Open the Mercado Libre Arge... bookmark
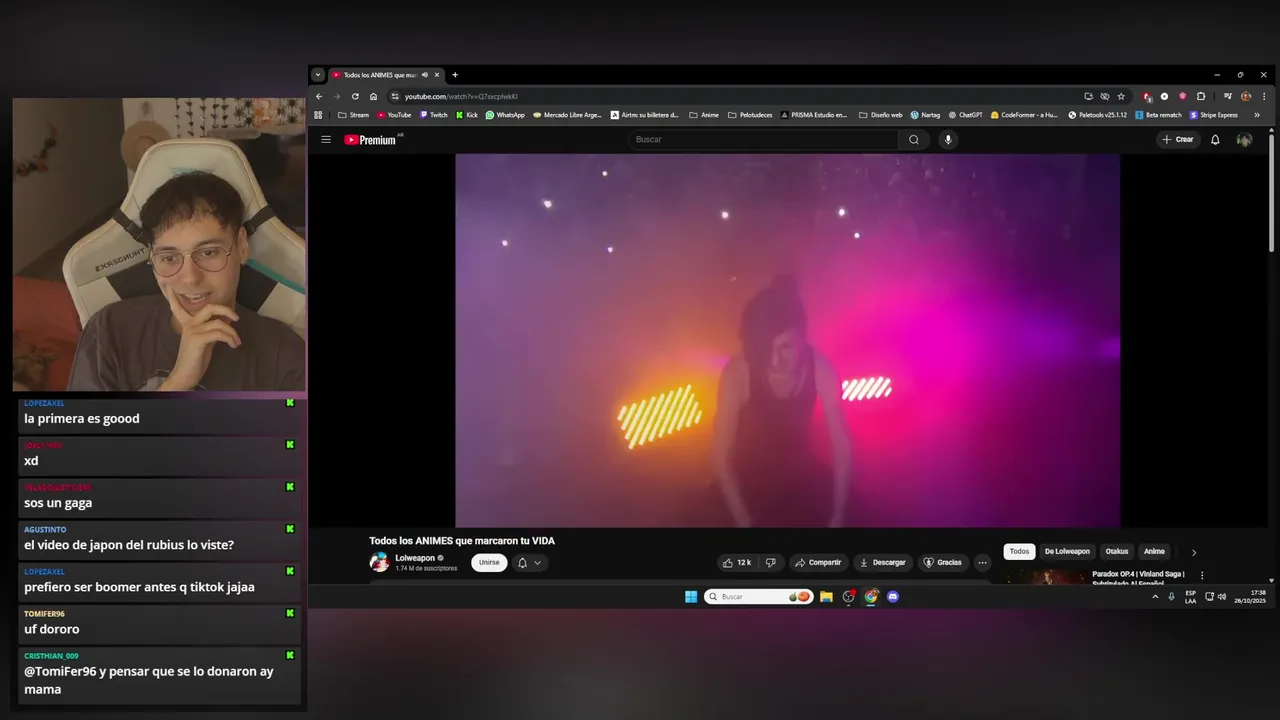Image resolution: width=1280 pixels, height=720 pixels. pos(567,115)
